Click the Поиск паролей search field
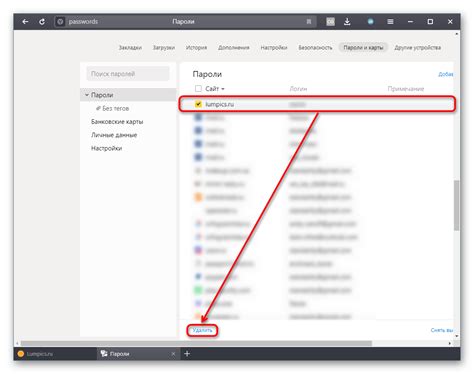The image size is (474, 374). click(128, 74)
